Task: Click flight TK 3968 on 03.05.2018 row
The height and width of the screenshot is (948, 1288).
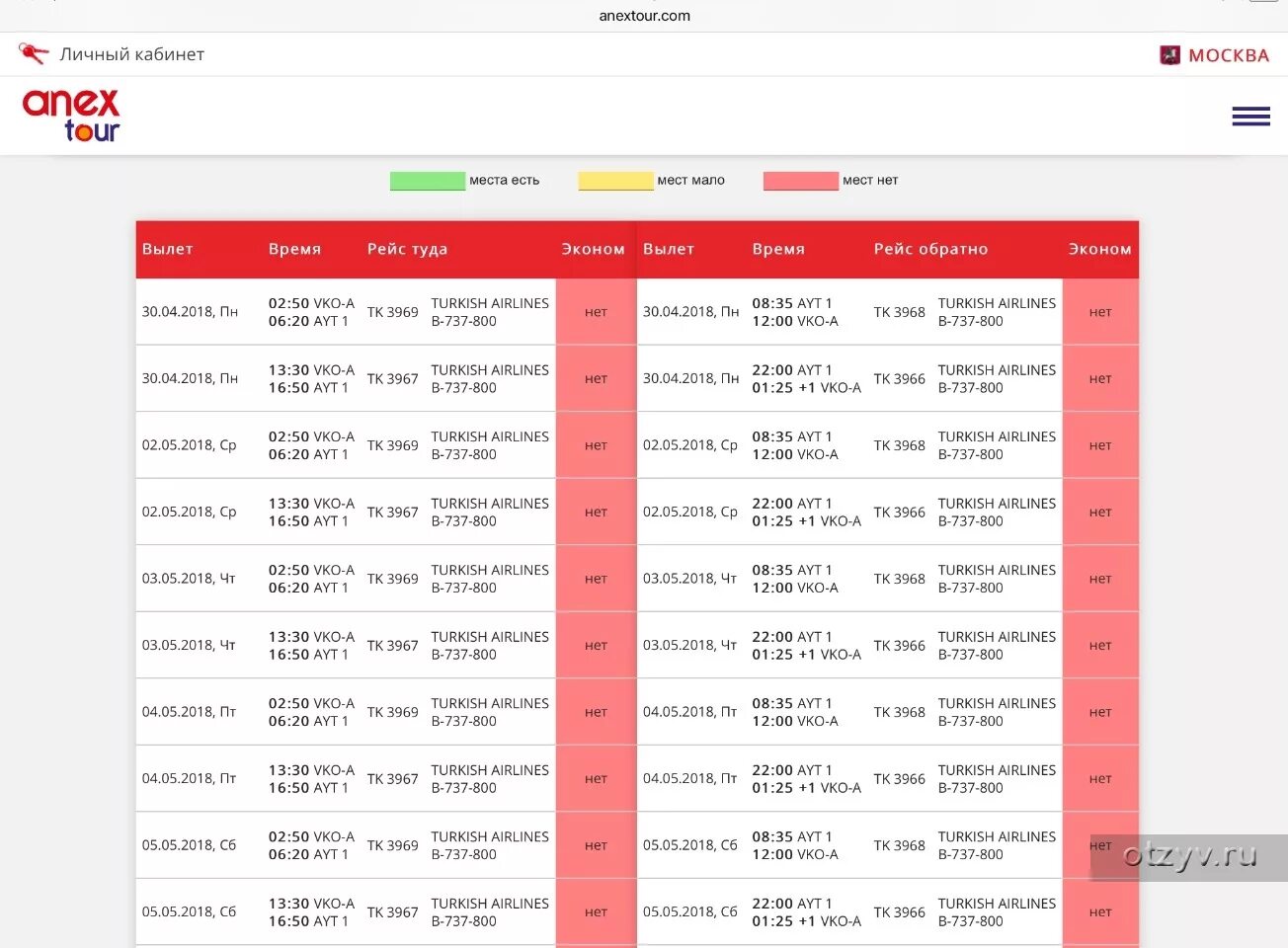Action: 900,579
